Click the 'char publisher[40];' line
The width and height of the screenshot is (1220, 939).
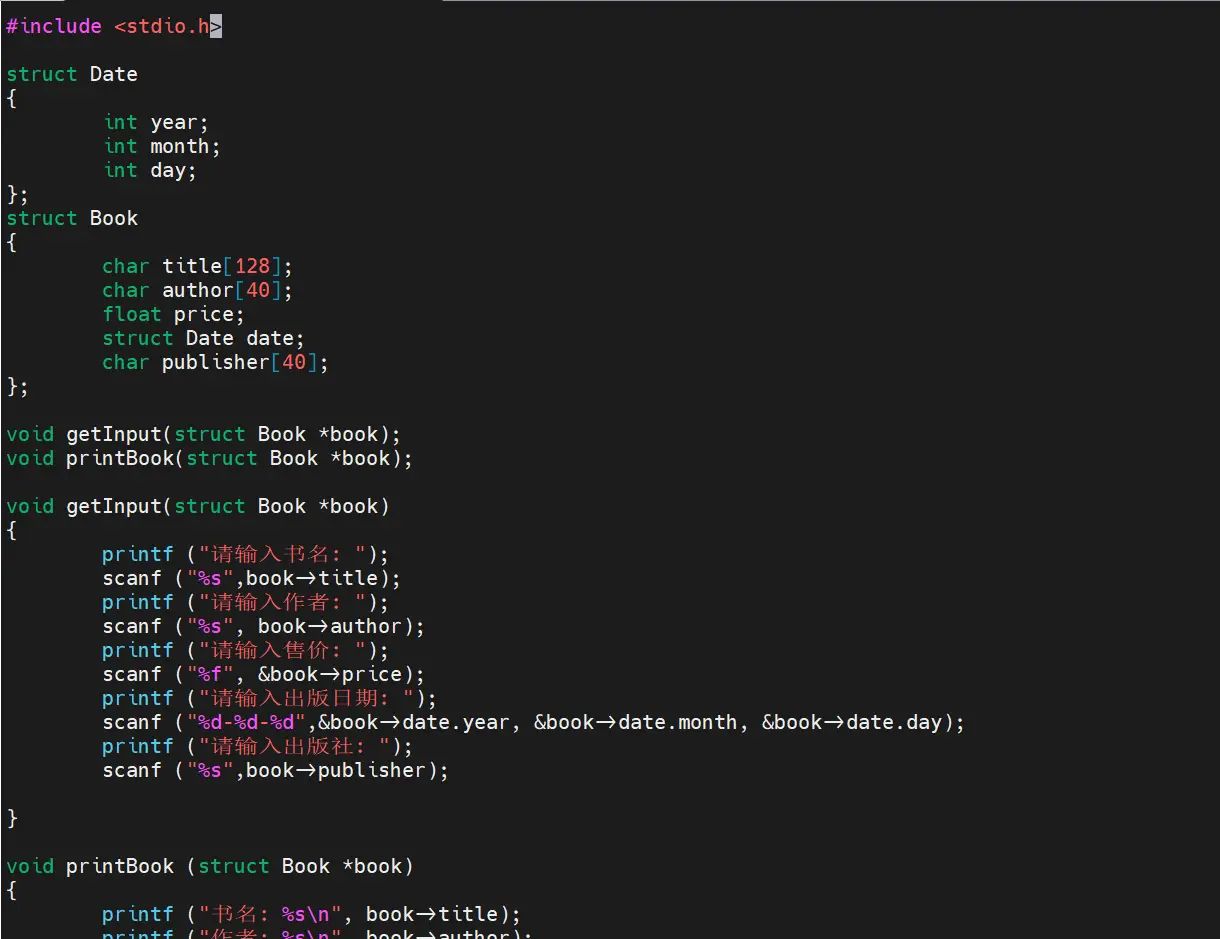(x=216, y=362)
